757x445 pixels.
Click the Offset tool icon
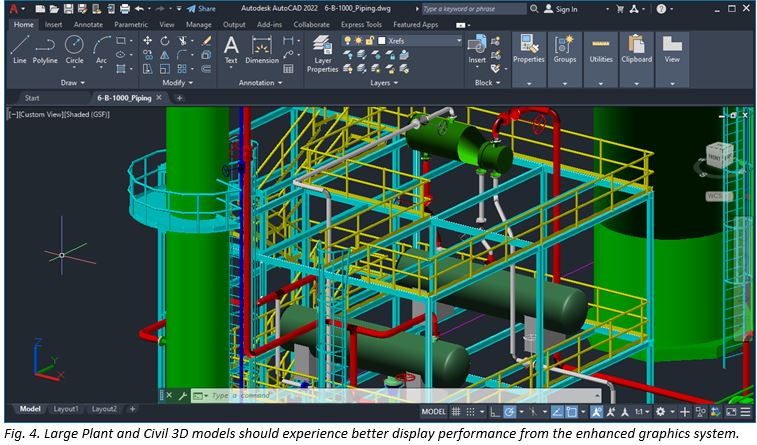pos(206,69)
